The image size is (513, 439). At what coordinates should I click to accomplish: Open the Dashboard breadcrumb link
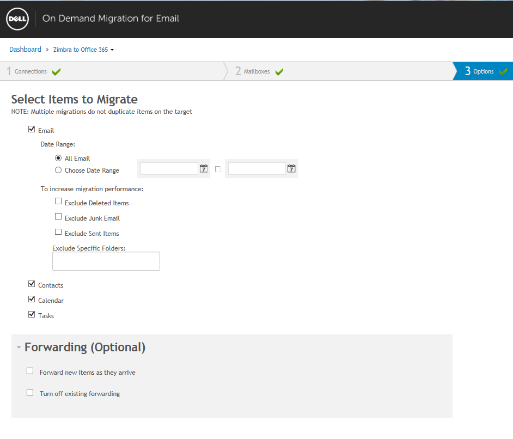coord(25,49)
